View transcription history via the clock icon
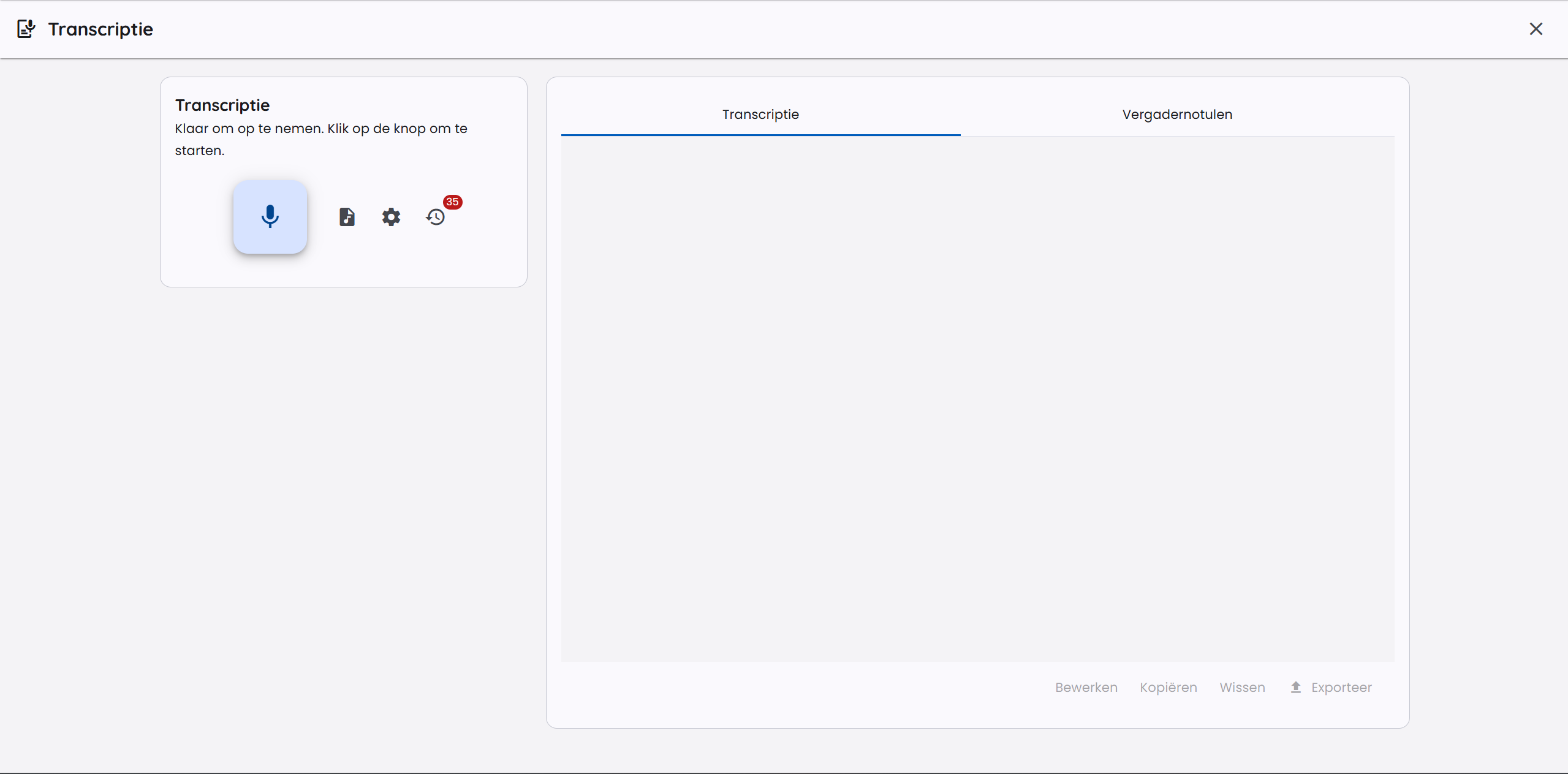1568x774 pixels. [435, 216]
